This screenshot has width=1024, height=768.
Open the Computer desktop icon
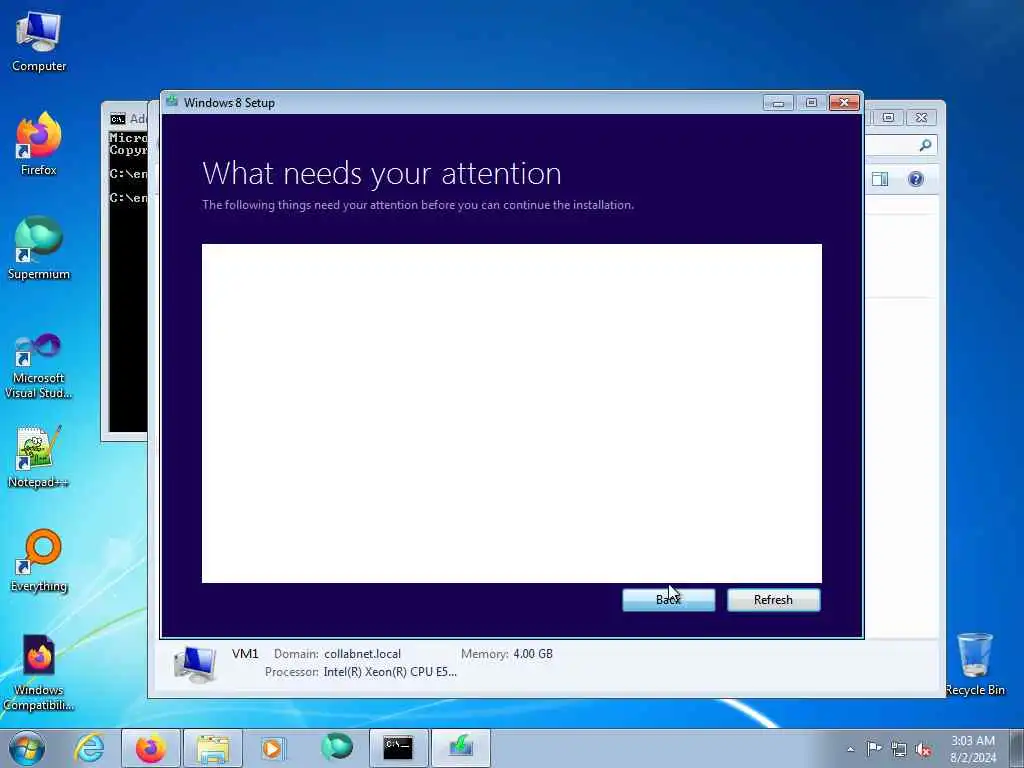click(39, 41)
